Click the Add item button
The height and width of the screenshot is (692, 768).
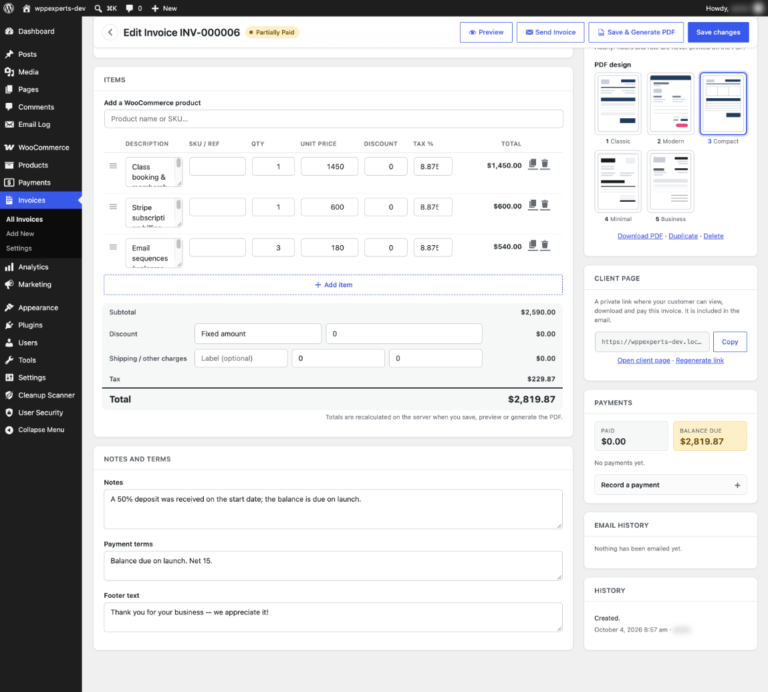[x=333, y=285]
